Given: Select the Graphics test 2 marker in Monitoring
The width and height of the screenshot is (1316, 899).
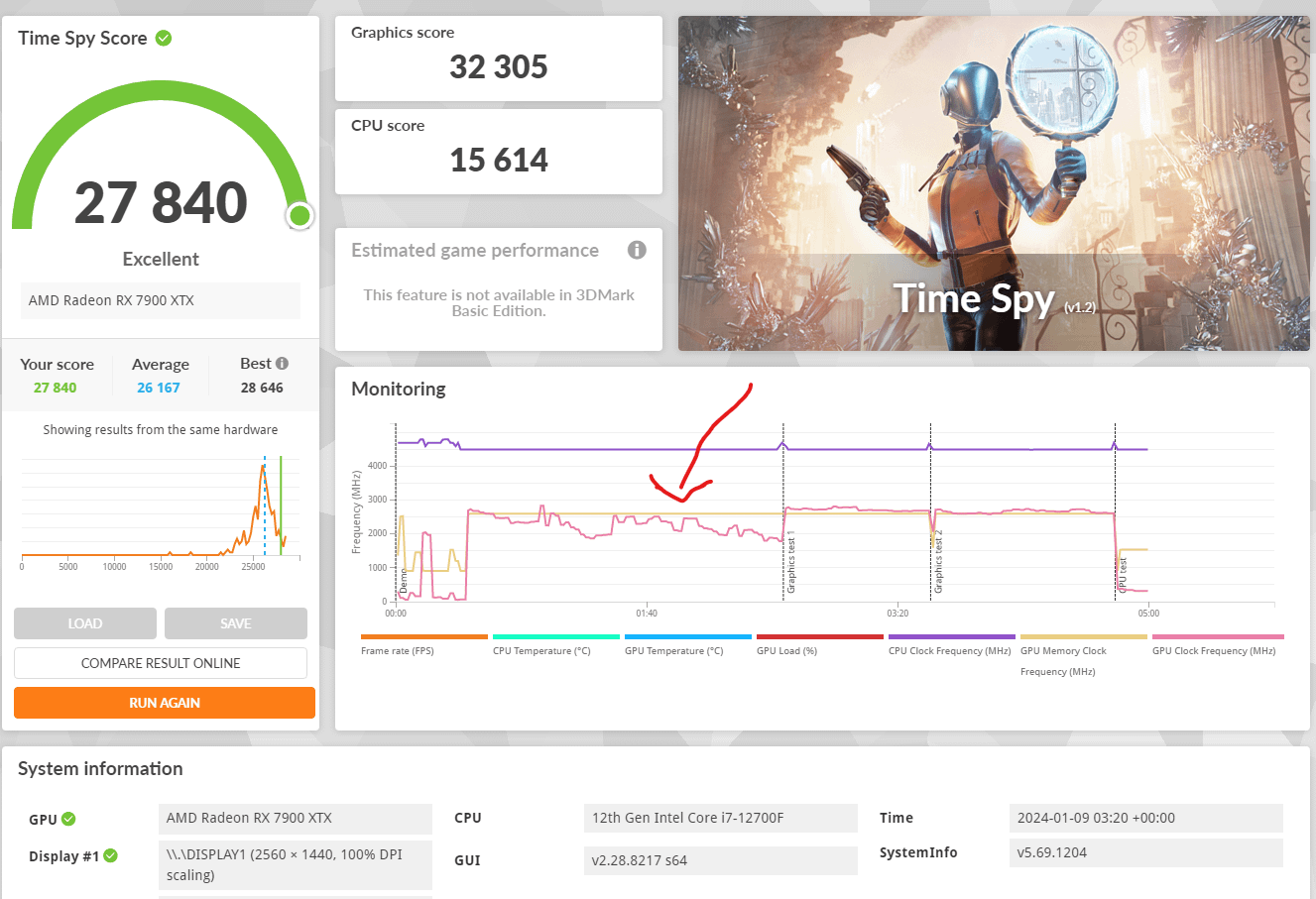Looking at the screenshot, I should pos(938,563).
